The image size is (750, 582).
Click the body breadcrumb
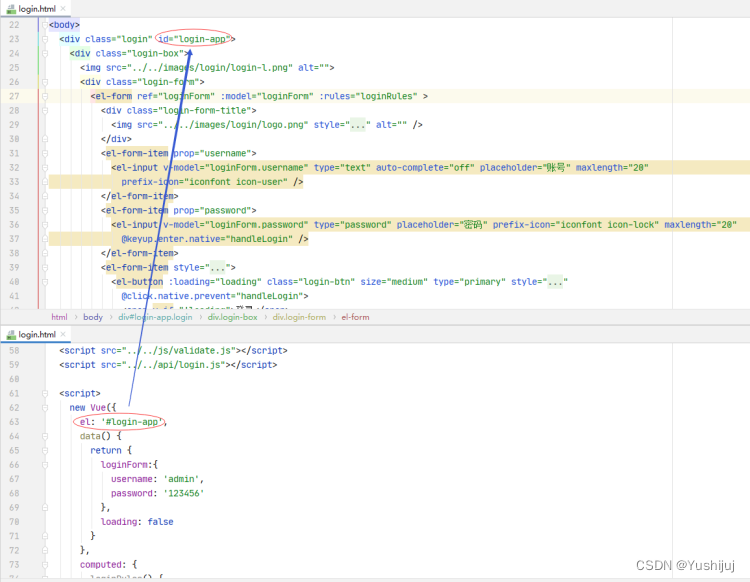93,317
